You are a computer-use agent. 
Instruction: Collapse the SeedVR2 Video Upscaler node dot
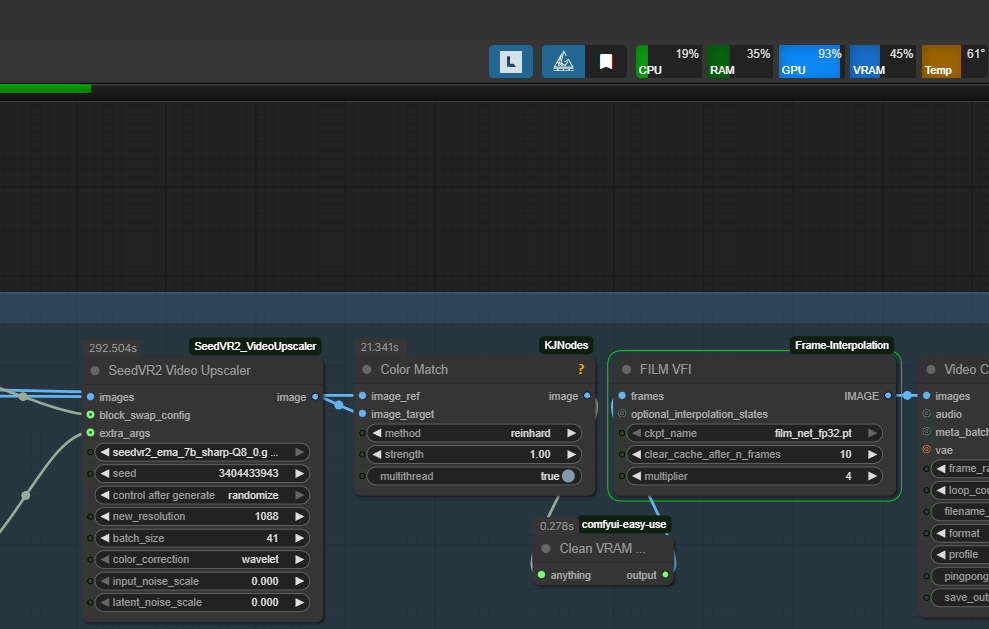tap(95, 371)
